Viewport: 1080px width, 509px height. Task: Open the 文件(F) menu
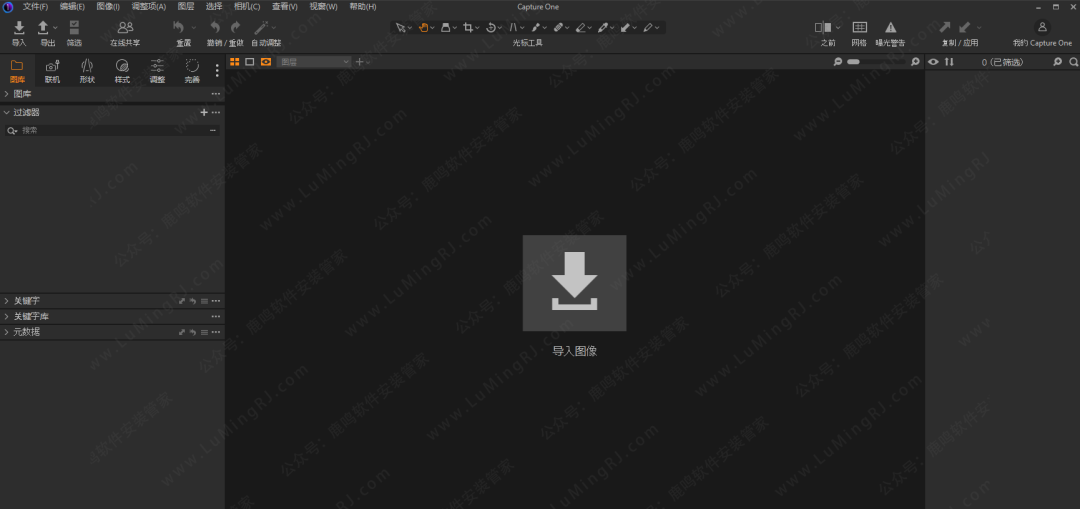point(35,6)
